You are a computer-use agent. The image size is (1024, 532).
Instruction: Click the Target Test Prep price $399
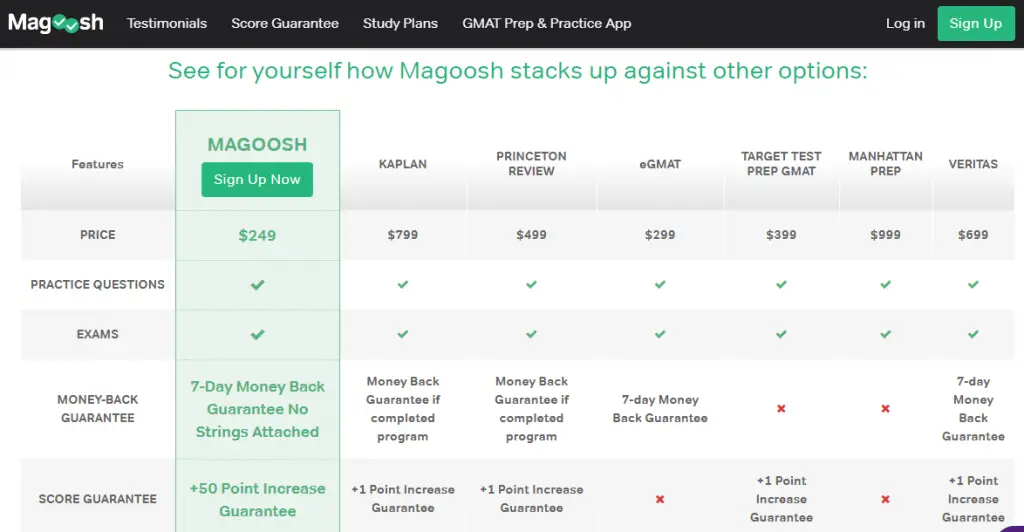[781, 235]
